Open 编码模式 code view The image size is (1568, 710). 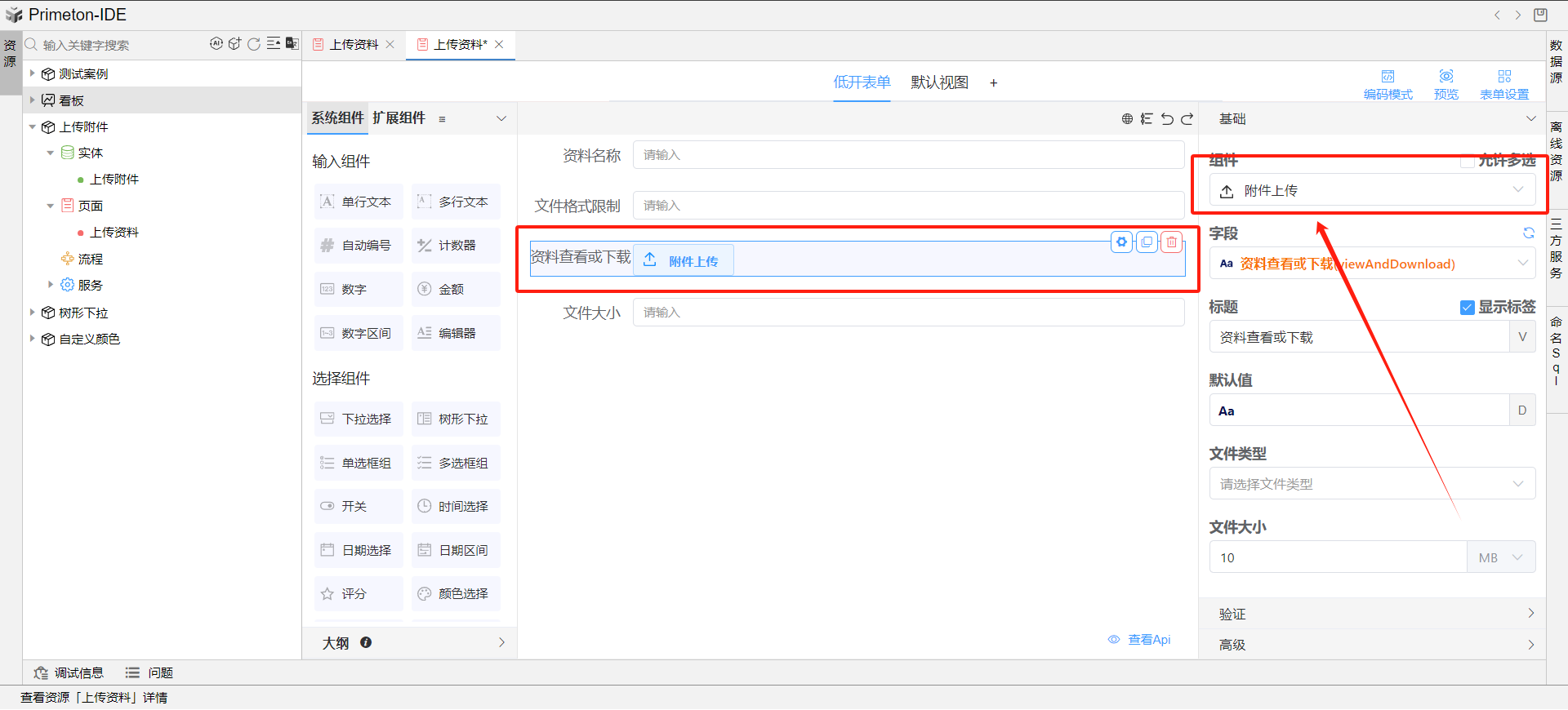coord(1388,84)
